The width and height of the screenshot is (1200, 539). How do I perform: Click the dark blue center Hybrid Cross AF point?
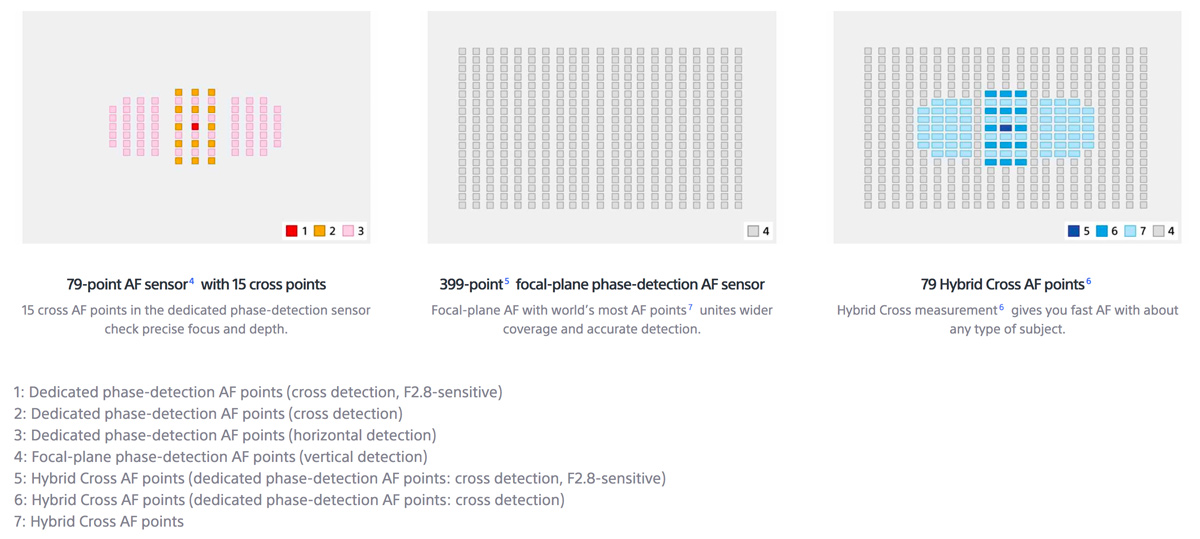[x=1006, y=128]
